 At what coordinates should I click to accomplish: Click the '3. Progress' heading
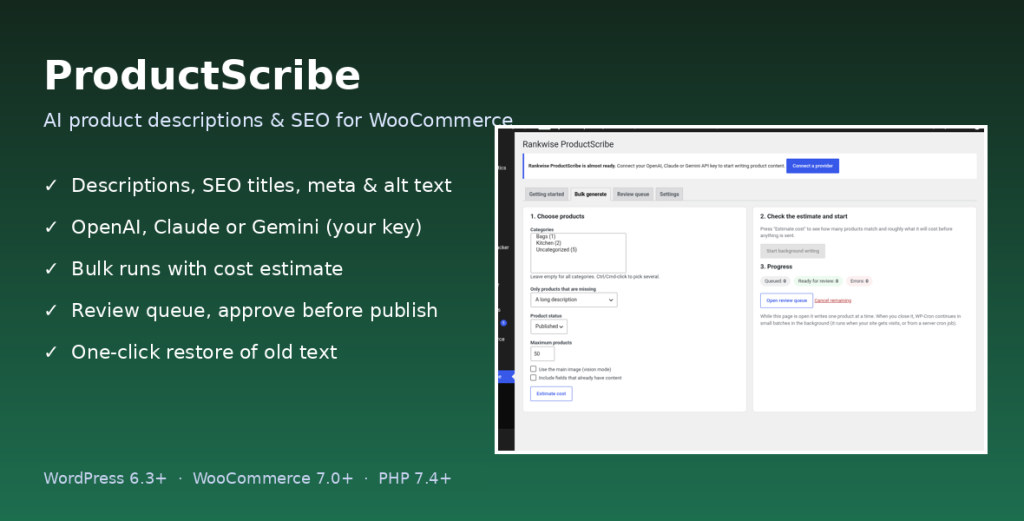coord(776,266)
